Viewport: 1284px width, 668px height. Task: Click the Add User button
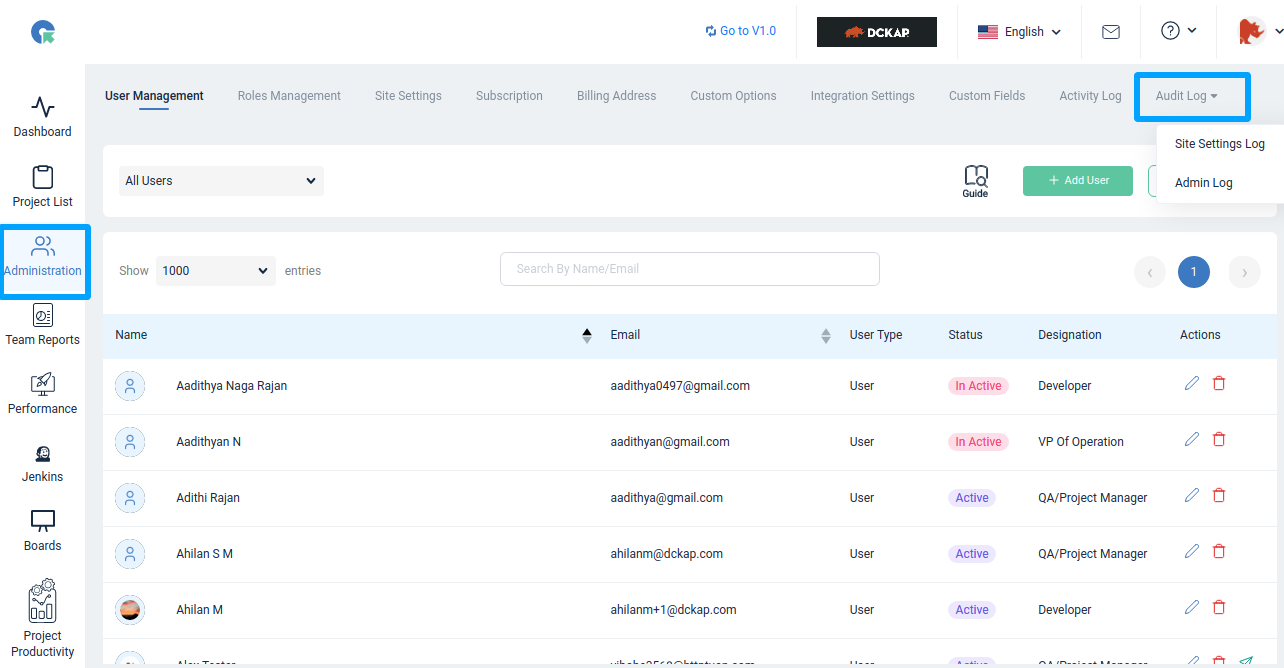pyautogui.click(x=1078, y=181)
